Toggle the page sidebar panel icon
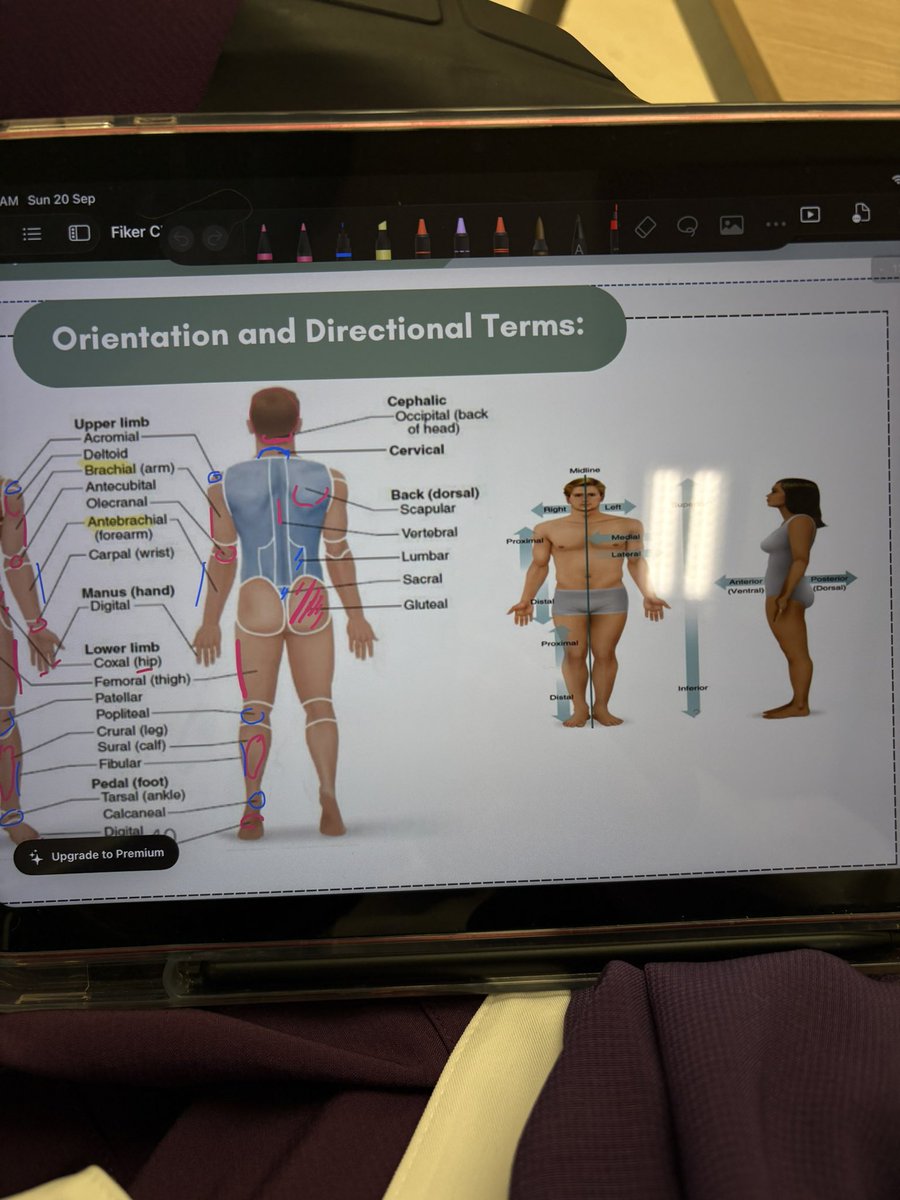Screen dimensions: 900x1200 (x=79, y=233)
